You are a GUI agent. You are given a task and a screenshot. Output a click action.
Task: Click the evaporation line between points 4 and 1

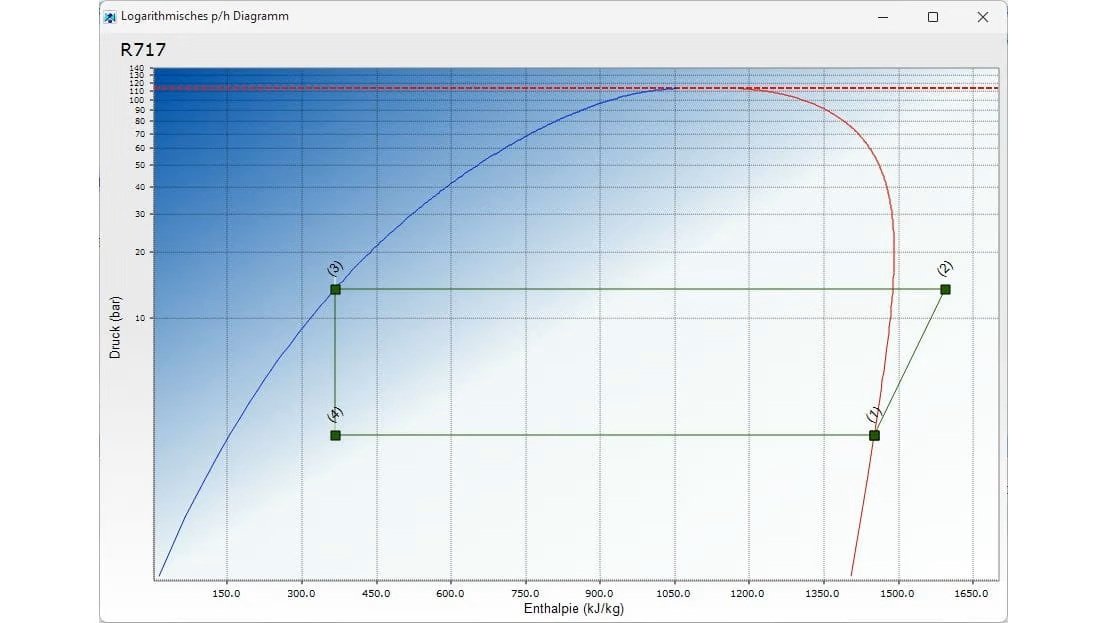600,435
